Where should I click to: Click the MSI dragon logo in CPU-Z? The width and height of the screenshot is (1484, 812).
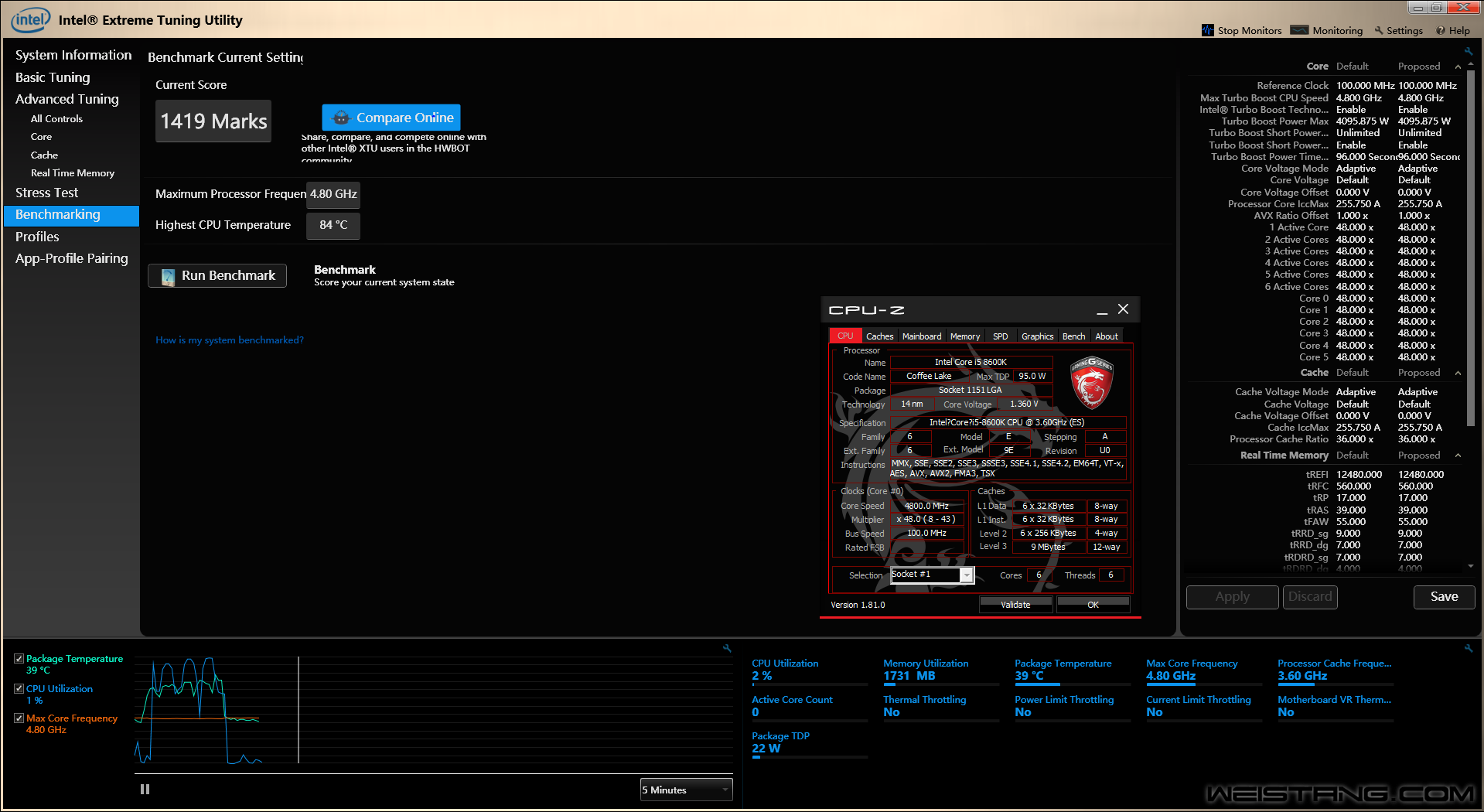click(1091, 383)
